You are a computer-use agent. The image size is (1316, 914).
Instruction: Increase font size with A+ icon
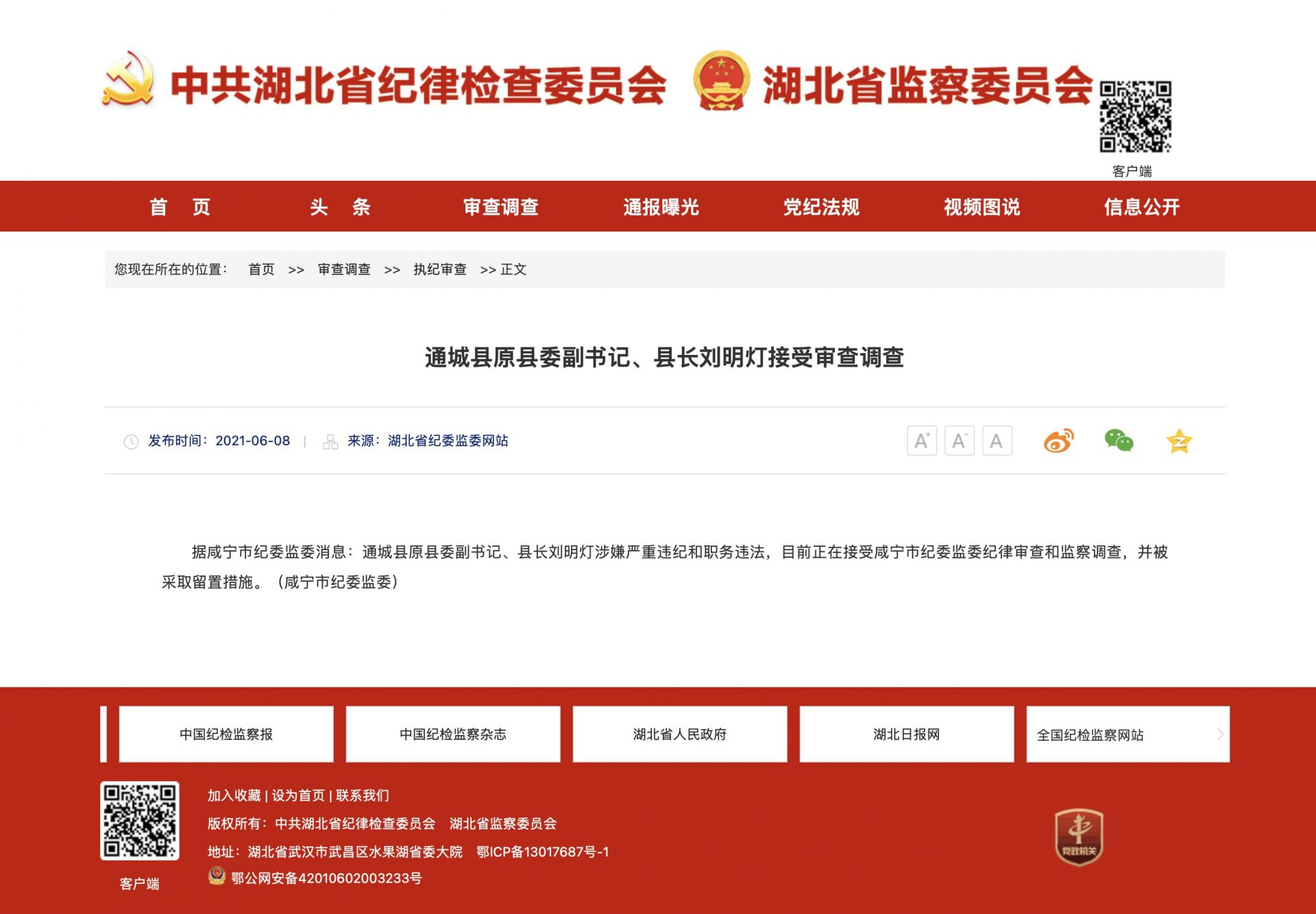click(x=921, y=441)
